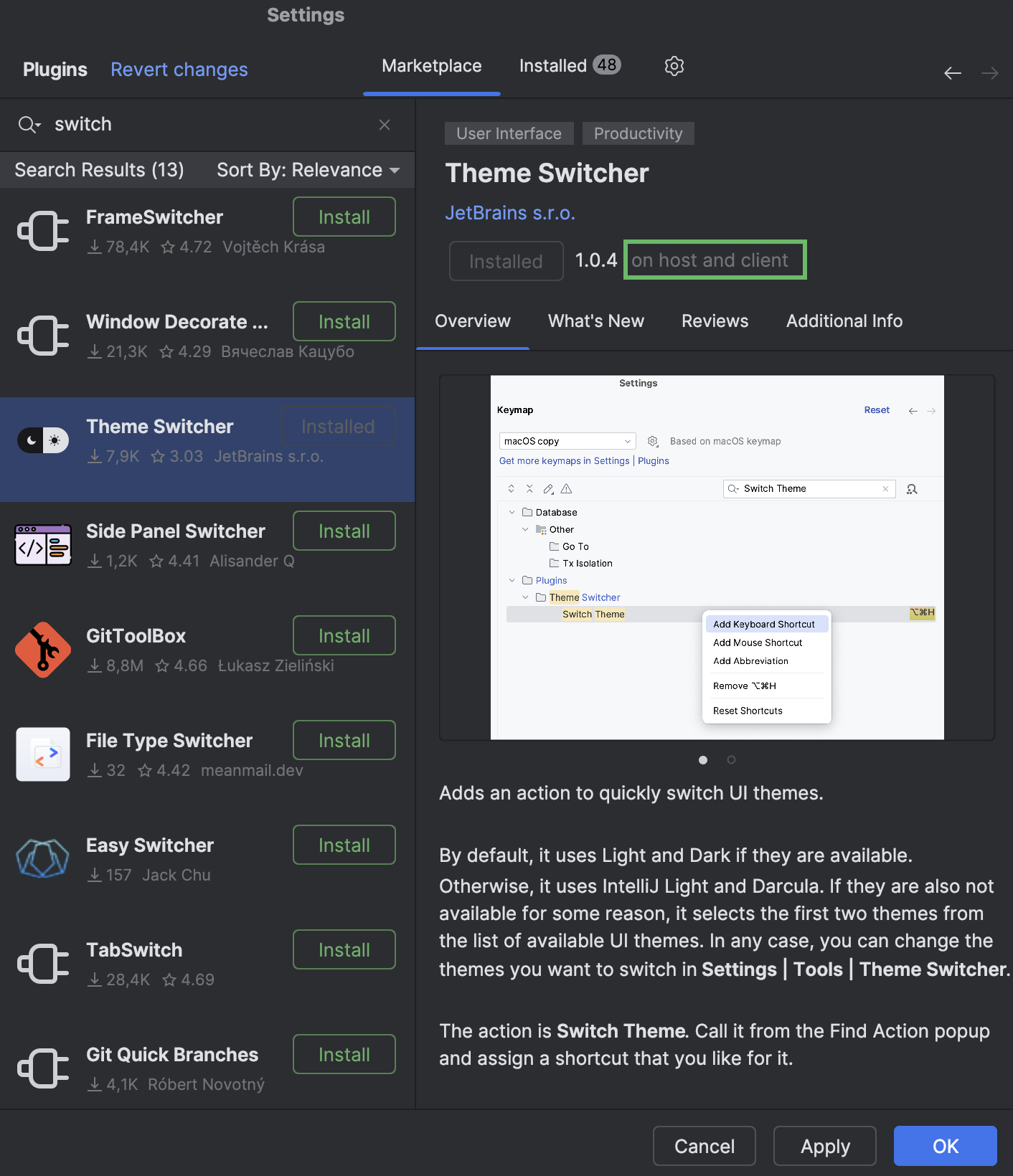Click the TabSwitch plugin icon
Screen dimensions: 1013x1176
(x=43, y=964)
